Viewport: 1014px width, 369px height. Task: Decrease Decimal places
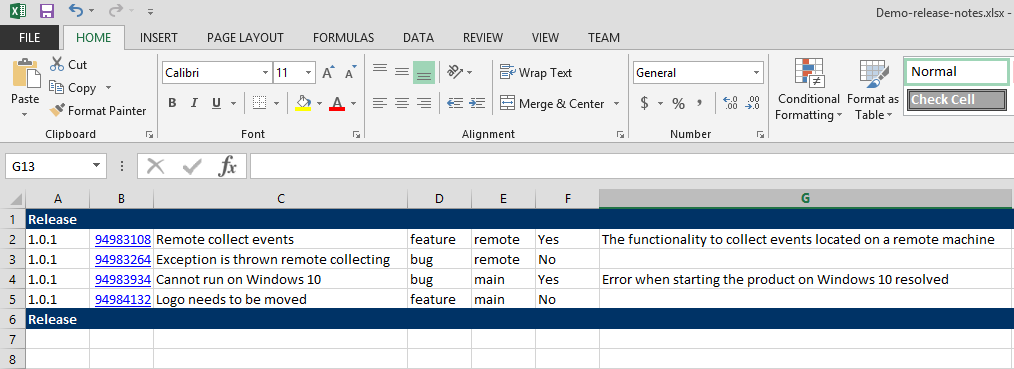pyautogui.click(x=753, y=103)
